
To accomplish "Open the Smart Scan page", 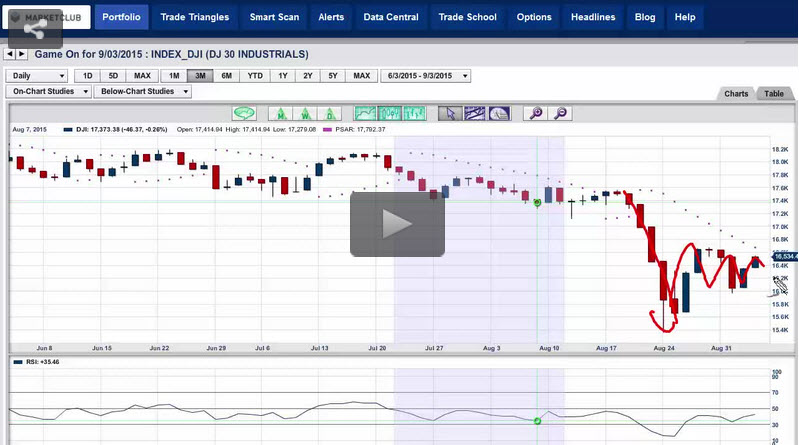I will click(273, 17).
